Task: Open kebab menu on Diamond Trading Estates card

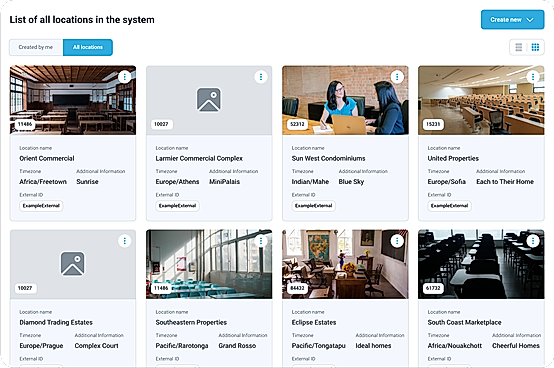Action: pos(124,241)
